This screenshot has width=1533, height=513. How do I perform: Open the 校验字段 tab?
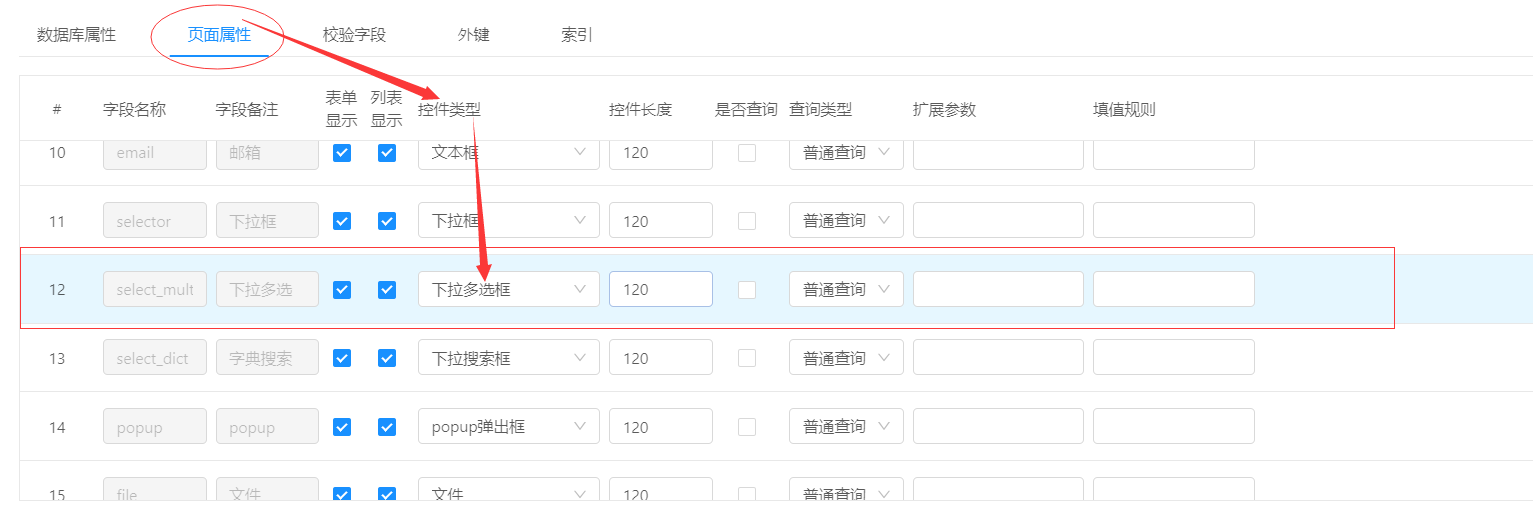pos(354,35)
